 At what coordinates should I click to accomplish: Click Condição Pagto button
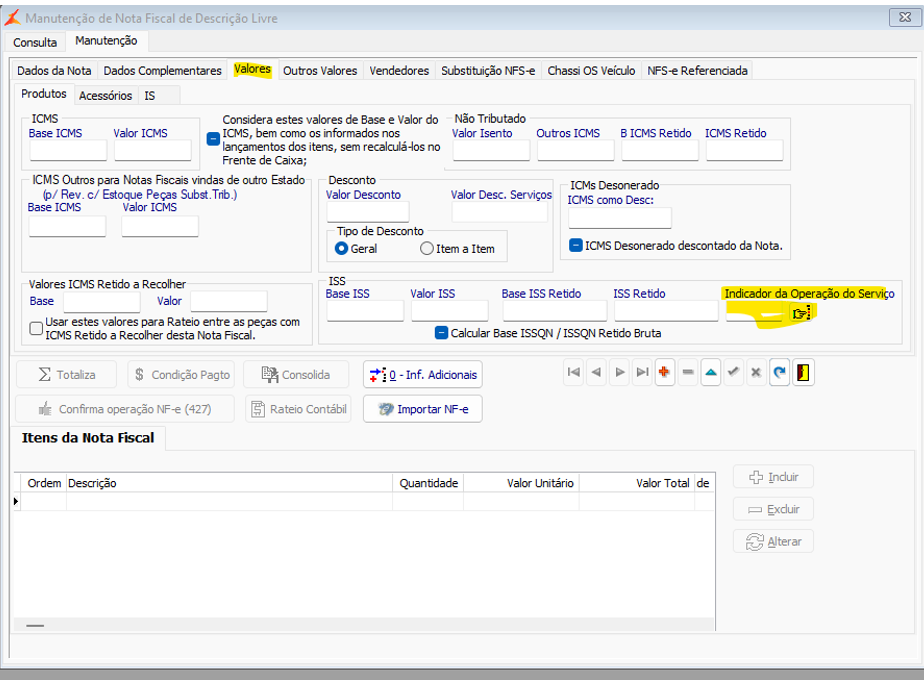pyautogui.click(x=182, y=375)
